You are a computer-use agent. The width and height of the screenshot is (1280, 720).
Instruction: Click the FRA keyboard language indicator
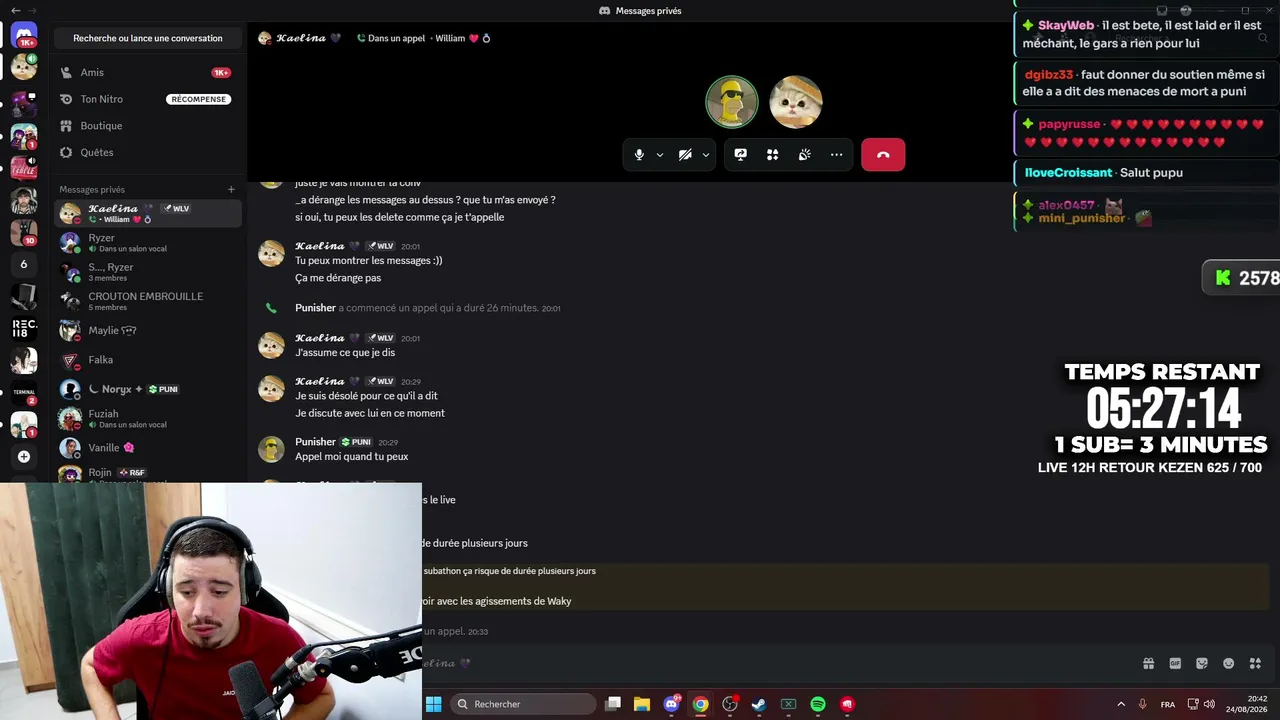(x=1168, y=704)
